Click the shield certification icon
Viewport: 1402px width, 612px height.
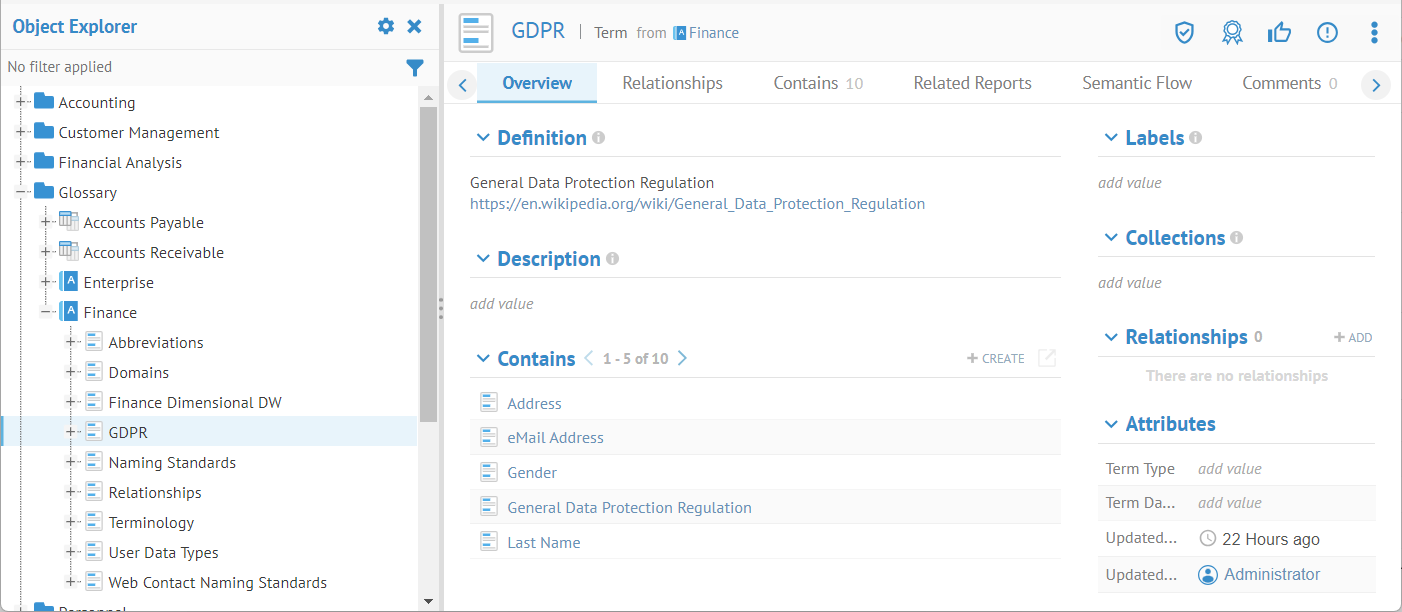pyautogui.click(x=1184, y=33)
